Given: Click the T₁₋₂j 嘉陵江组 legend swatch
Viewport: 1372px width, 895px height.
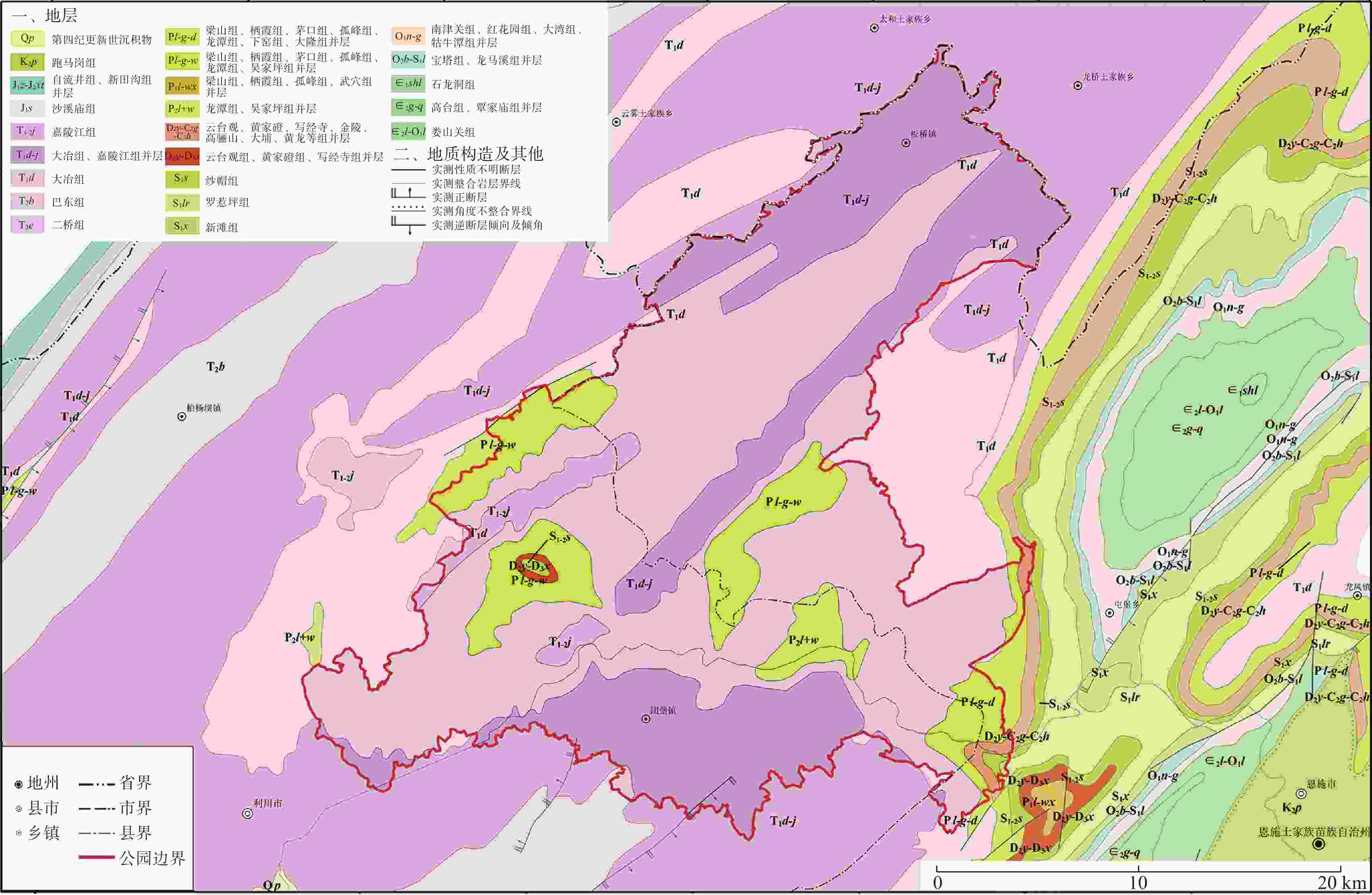Looking at the screenshot, I should (x=27, y=131).
